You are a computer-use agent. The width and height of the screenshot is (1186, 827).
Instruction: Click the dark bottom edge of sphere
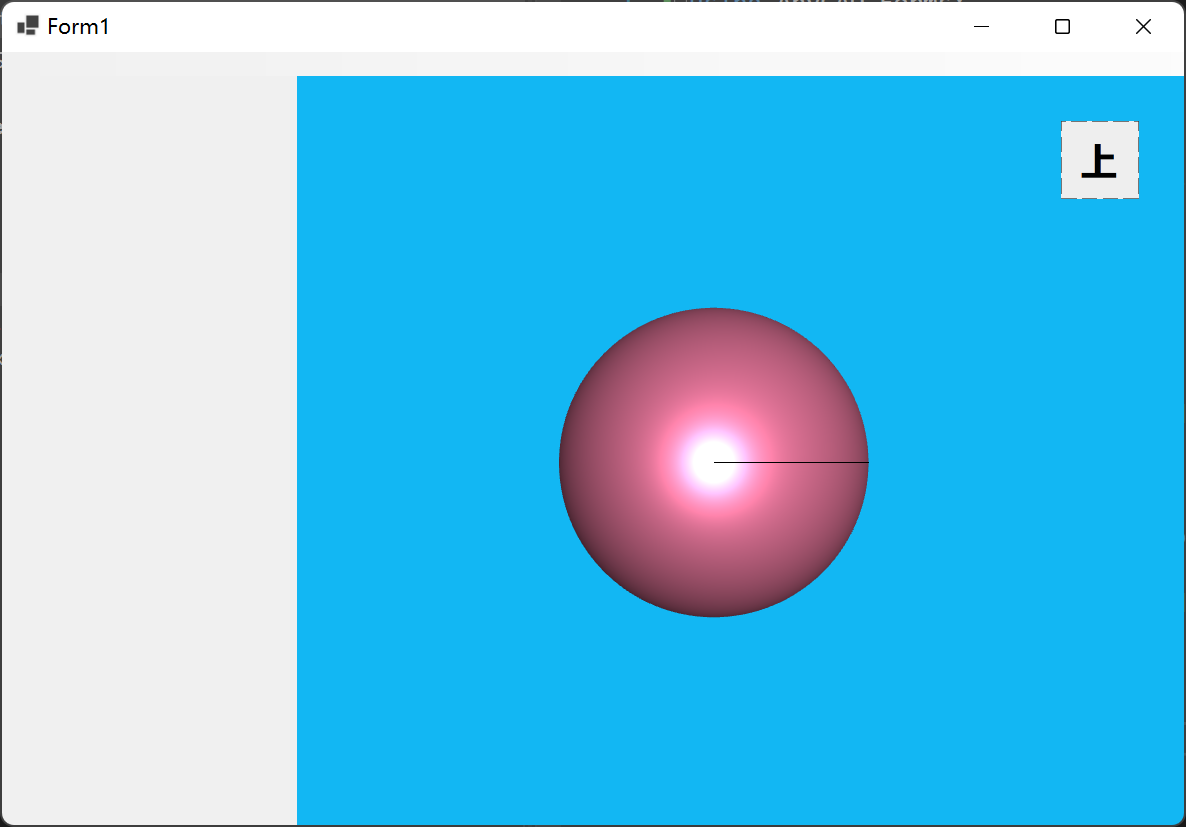coord(713,612)
